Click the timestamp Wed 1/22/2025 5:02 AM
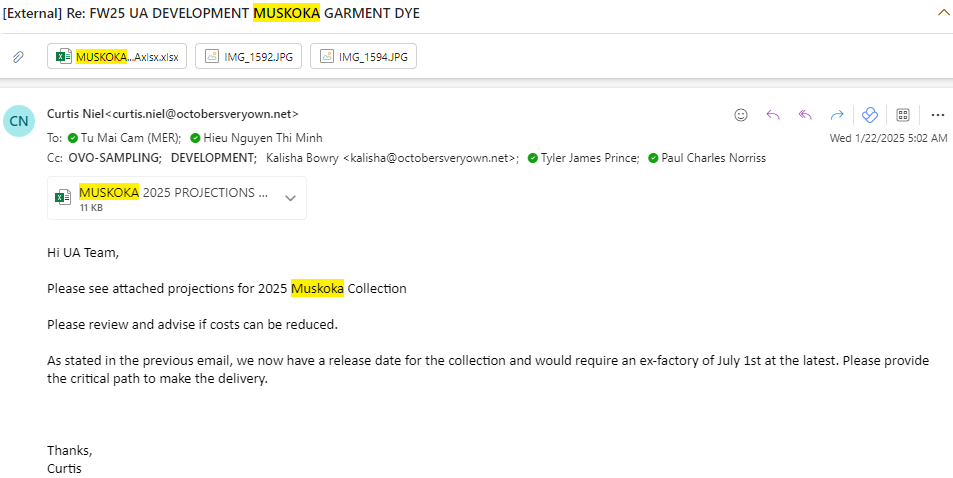953x478 pixels. (x=888, y=138)
